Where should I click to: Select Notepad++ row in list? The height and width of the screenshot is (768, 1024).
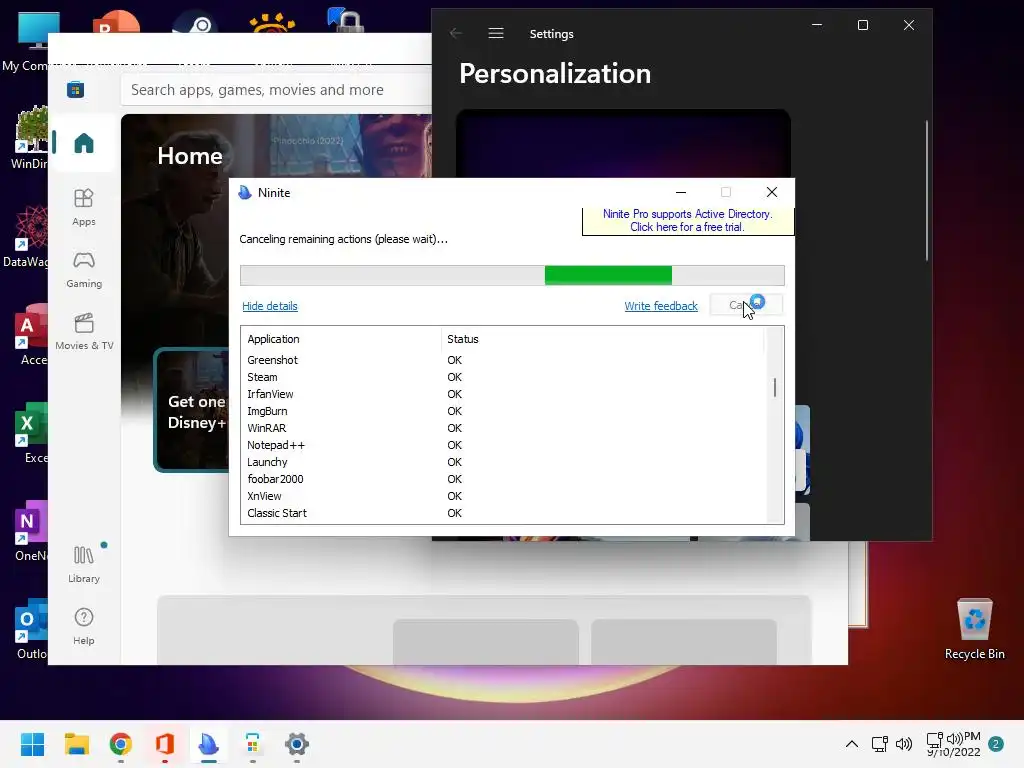[x=503, y=445]
